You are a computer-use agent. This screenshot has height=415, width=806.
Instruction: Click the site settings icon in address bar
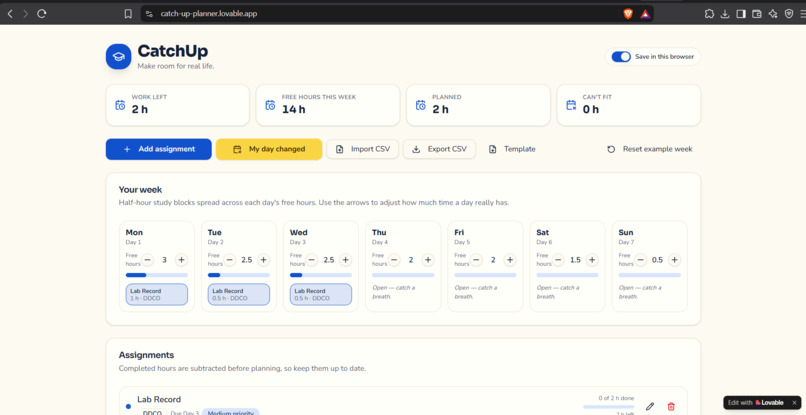pos(149,14)
